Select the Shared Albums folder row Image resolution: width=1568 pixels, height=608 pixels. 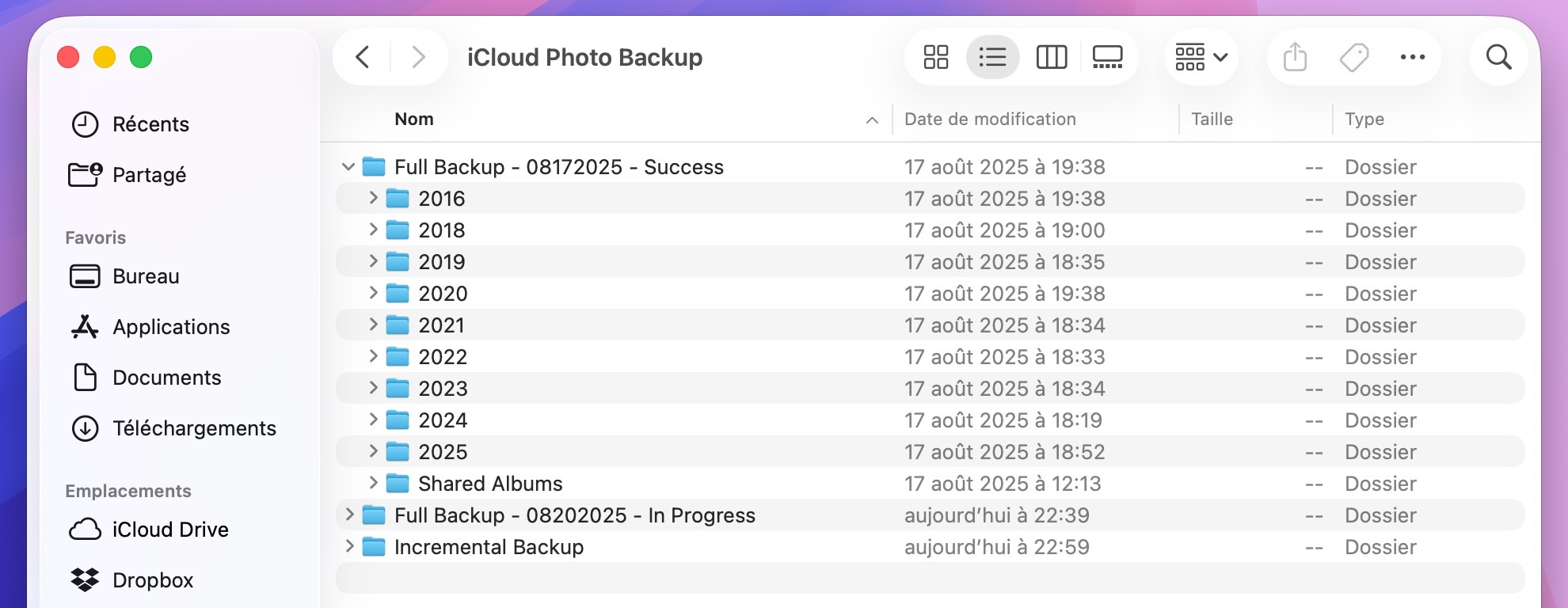pos(931,484)
